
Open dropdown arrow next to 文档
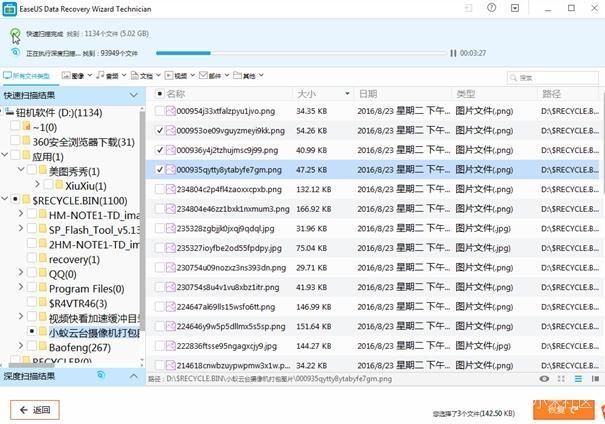click(158, 75)
